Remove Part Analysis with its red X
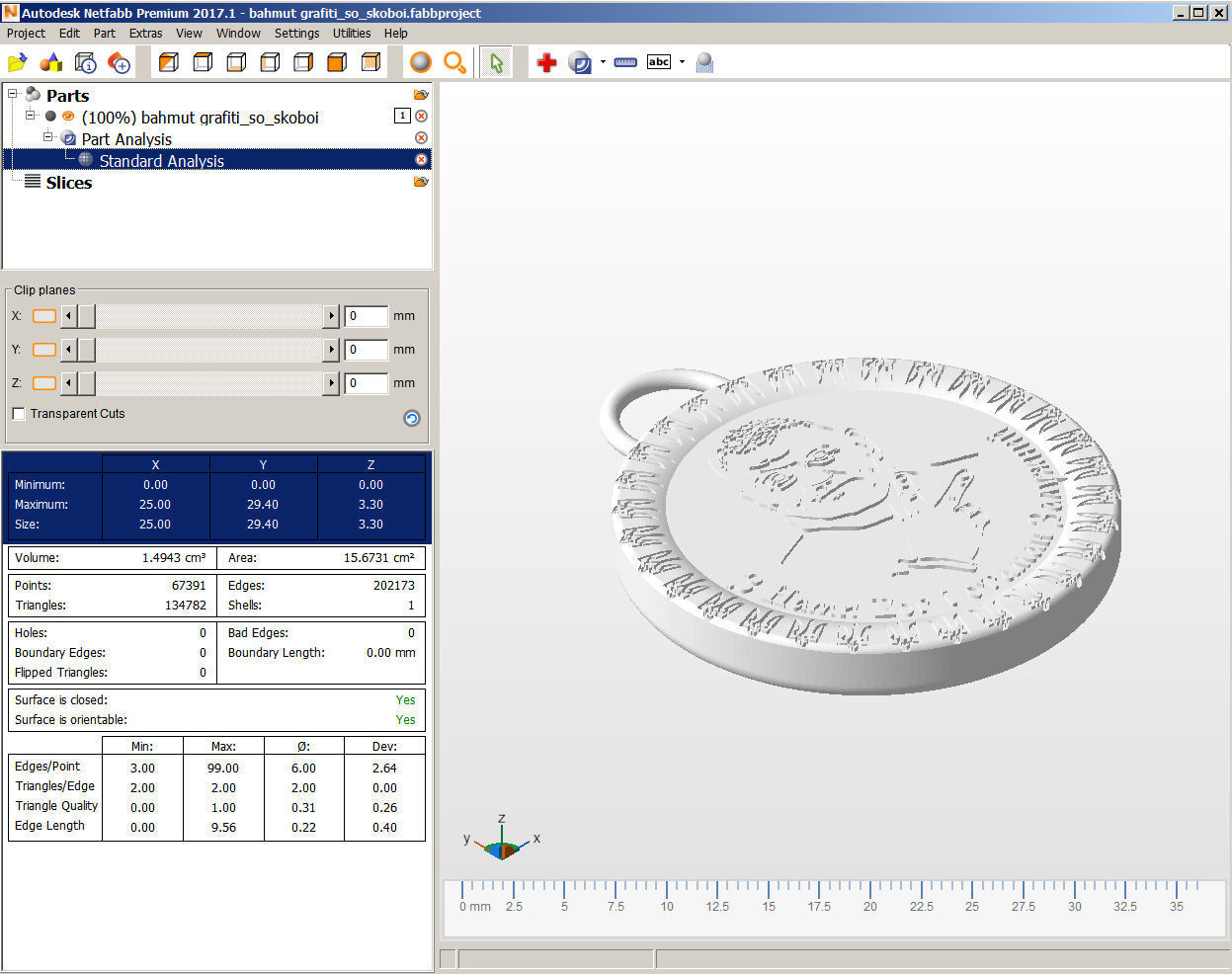 (x=421, y=138)
